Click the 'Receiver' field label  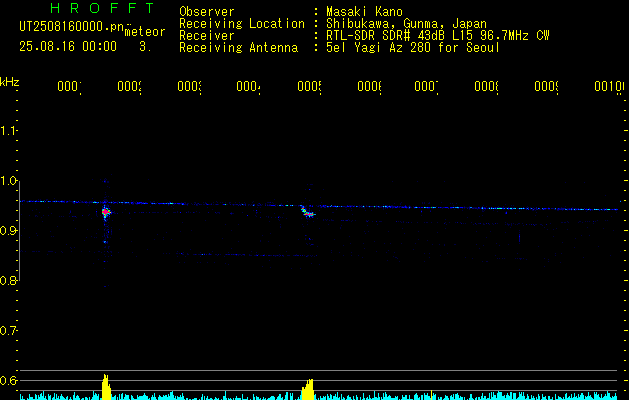(207, 36)
